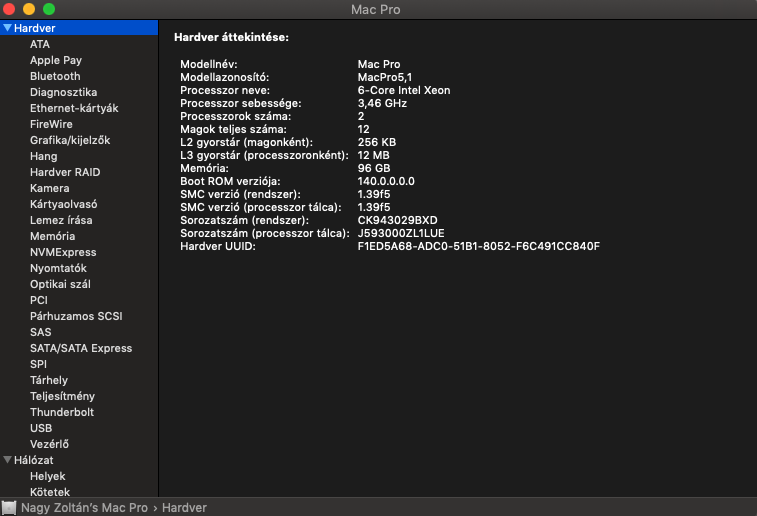Open Grafika/kijelzők section
Viewport: 757px width, 516px height.
click(x=70, y=140)
